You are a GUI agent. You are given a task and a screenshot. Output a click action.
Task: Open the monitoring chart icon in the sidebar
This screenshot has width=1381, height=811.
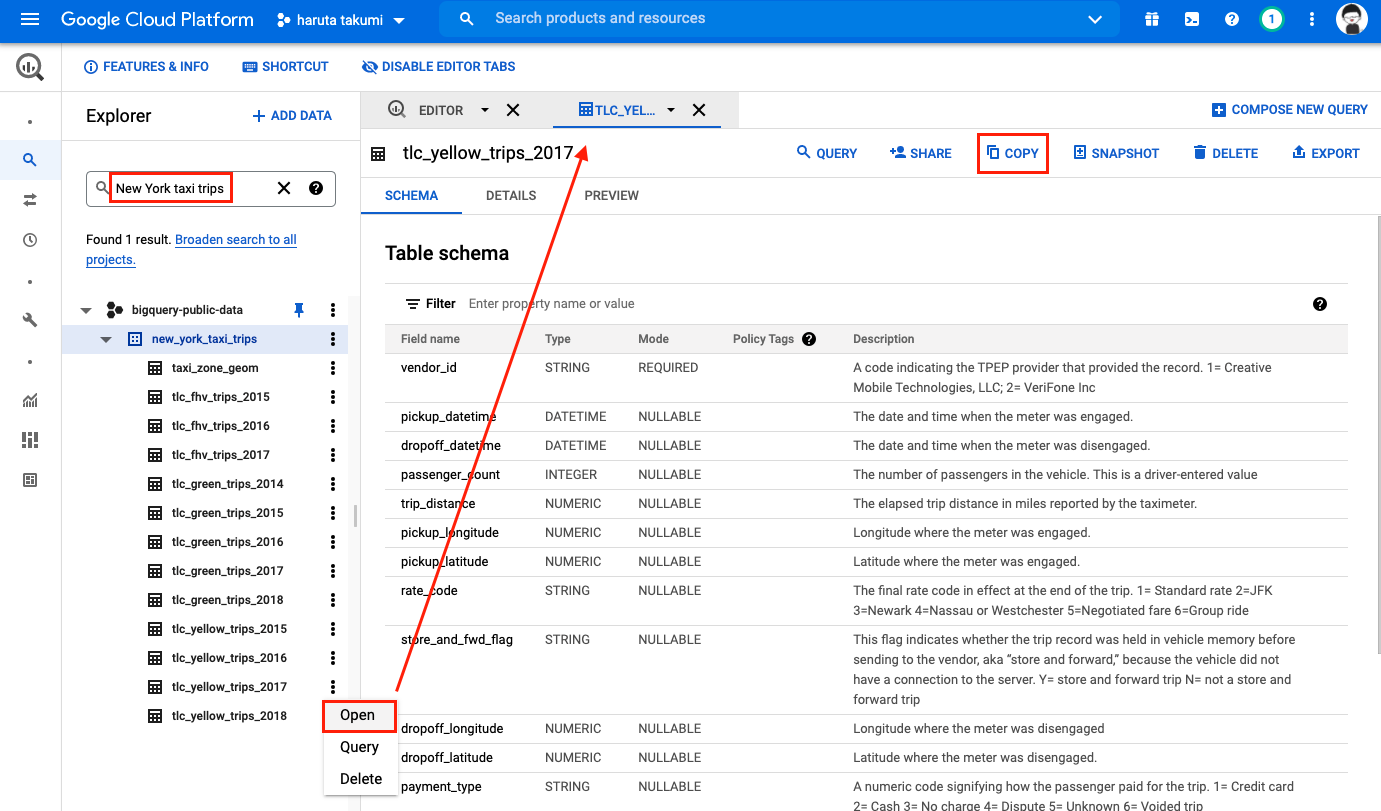point(29,400)
